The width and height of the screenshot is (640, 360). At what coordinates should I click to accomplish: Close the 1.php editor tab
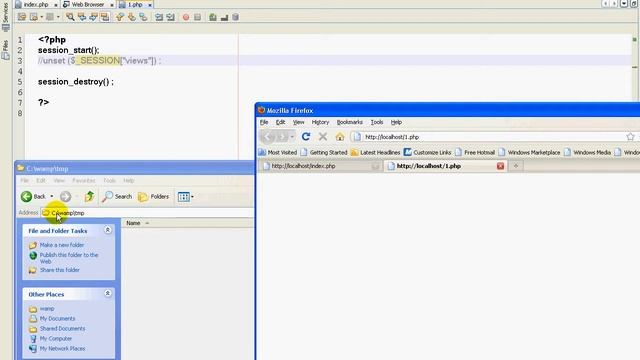coord(150,5)
